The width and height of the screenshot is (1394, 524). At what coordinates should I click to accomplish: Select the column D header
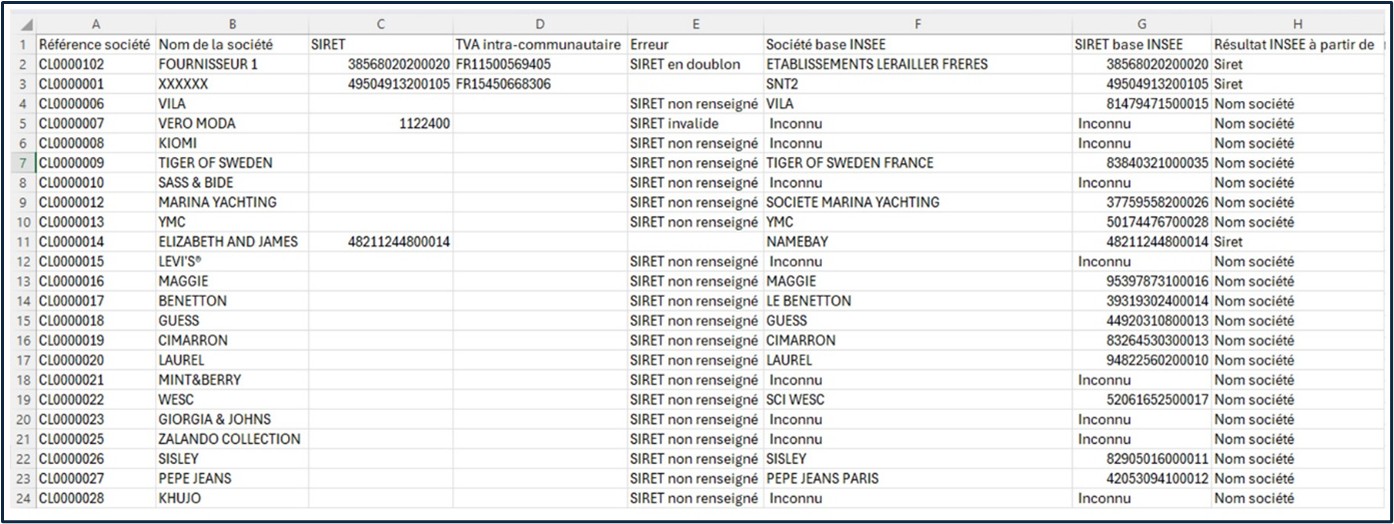tap(540, 25)
